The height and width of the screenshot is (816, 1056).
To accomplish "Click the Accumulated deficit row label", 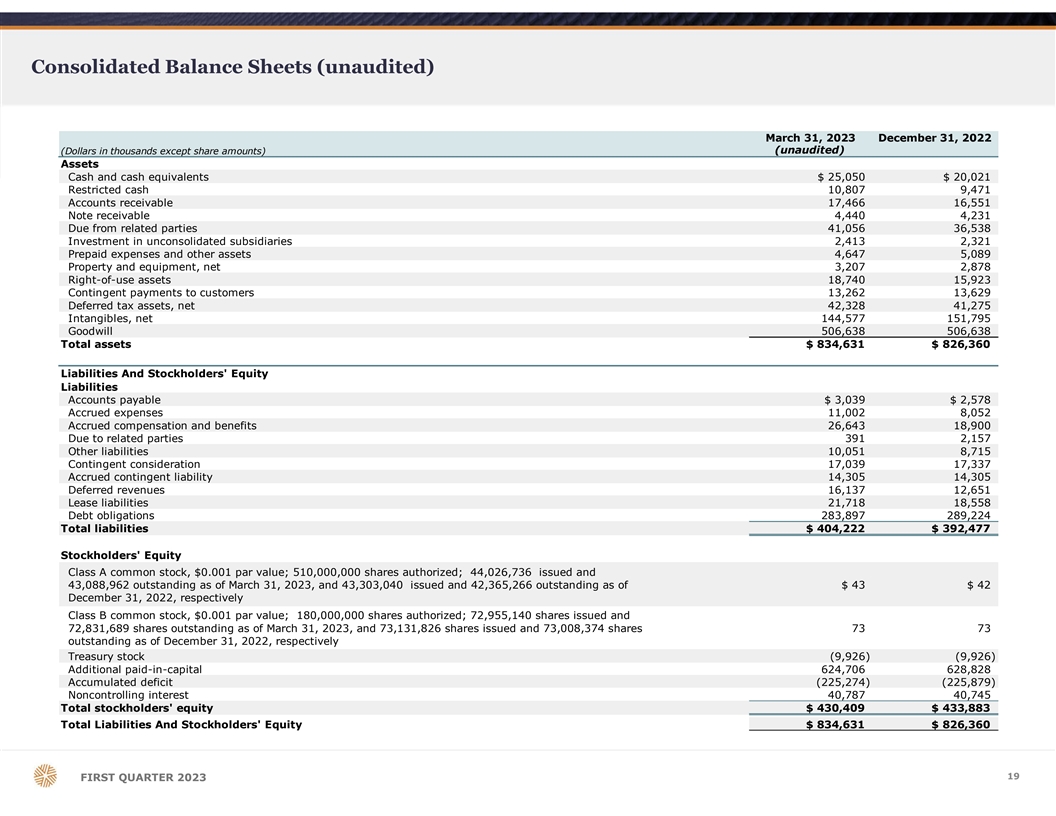I will point(123,682).
